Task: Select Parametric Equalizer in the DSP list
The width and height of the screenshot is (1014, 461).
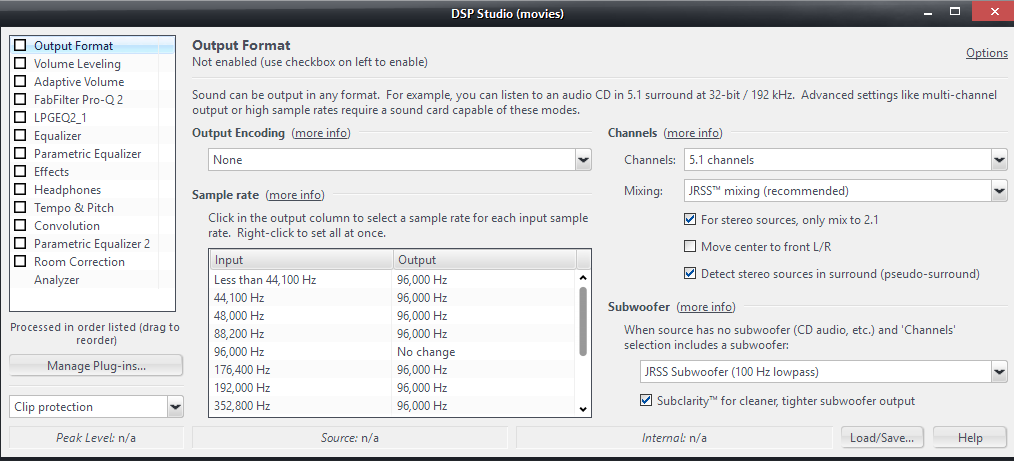Action: coord(87,154)
